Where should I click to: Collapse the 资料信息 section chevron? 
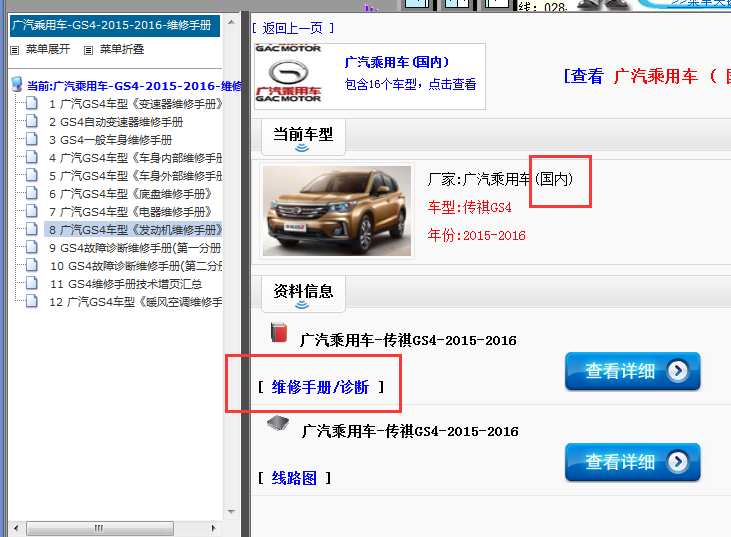[x=302, y=305]
